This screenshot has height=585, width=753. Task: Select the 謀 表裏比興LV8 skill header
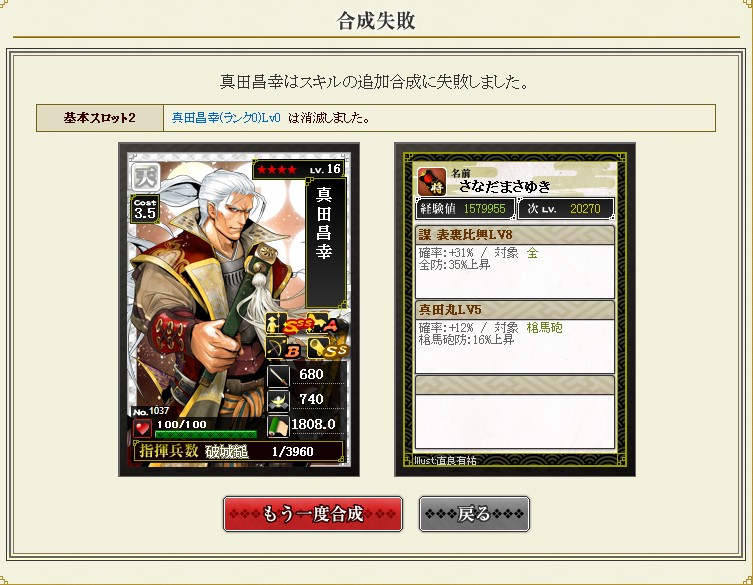tap(514, 234)
